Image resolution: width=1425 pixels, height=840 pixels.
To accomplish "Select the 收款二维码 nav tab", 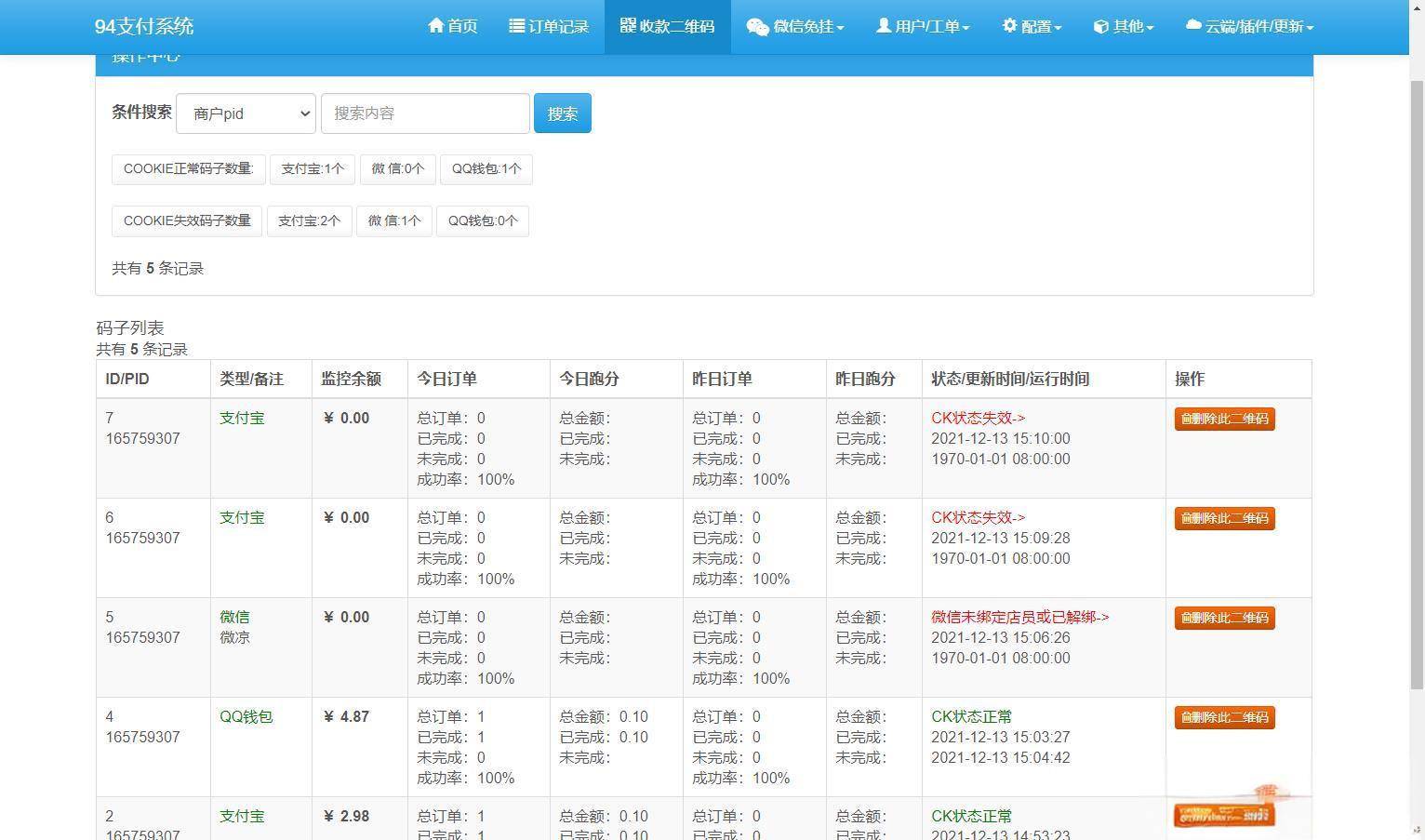I will pos(668,27).
